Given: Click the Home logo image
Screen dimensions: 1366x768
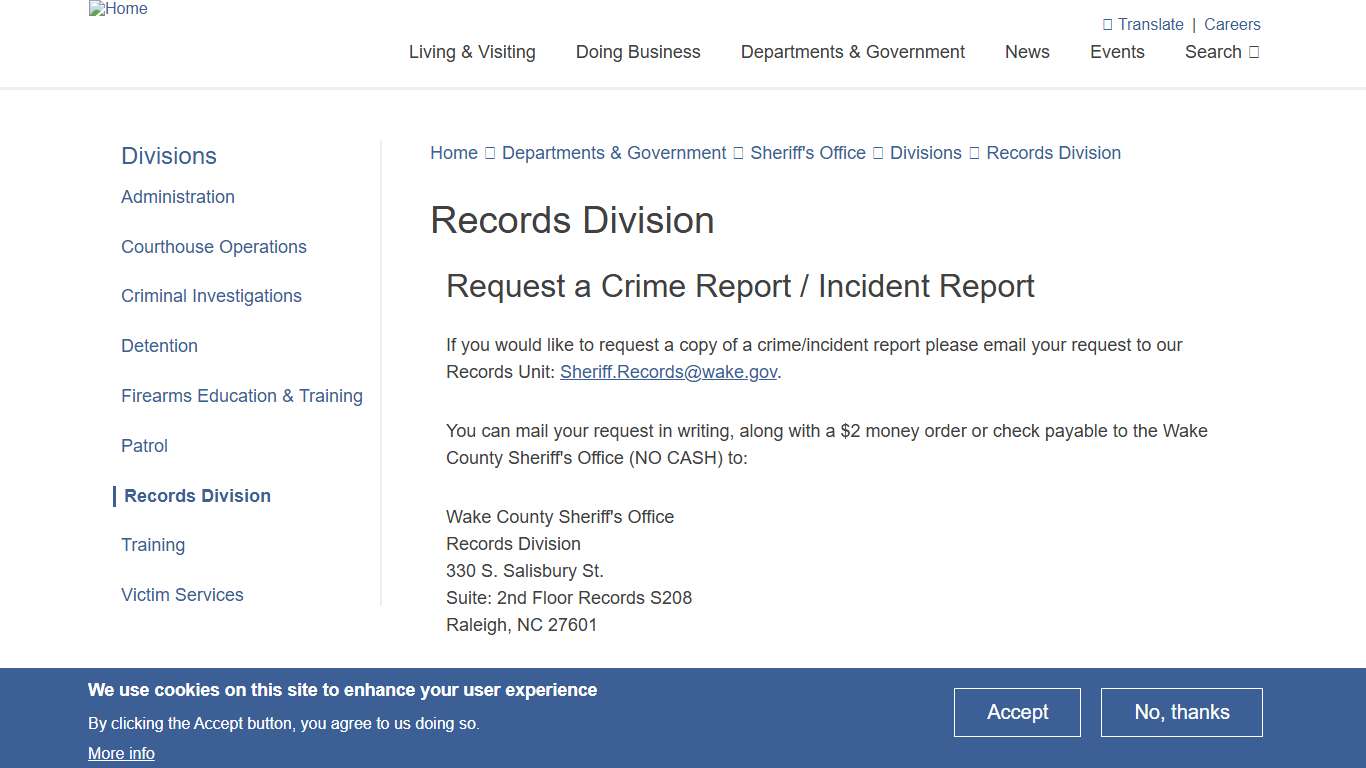Looking at the screenshot, I should coord(117,9).
